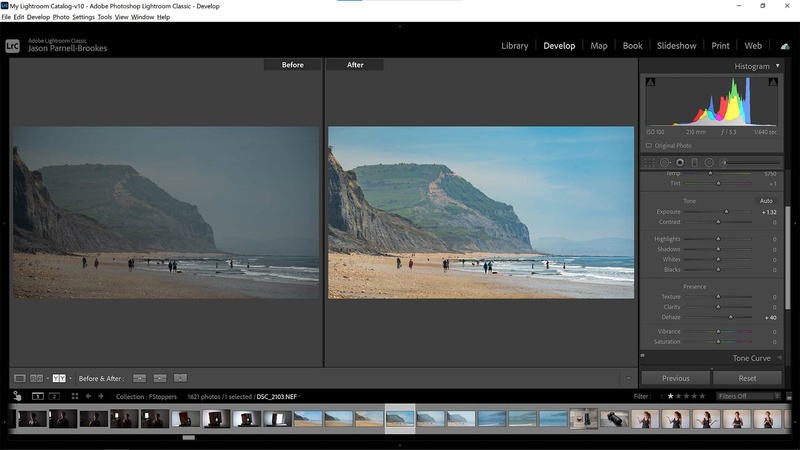Screen dimensions: 800x450
Task: Swap Before and After settings icon
Action: pos(180,378)
